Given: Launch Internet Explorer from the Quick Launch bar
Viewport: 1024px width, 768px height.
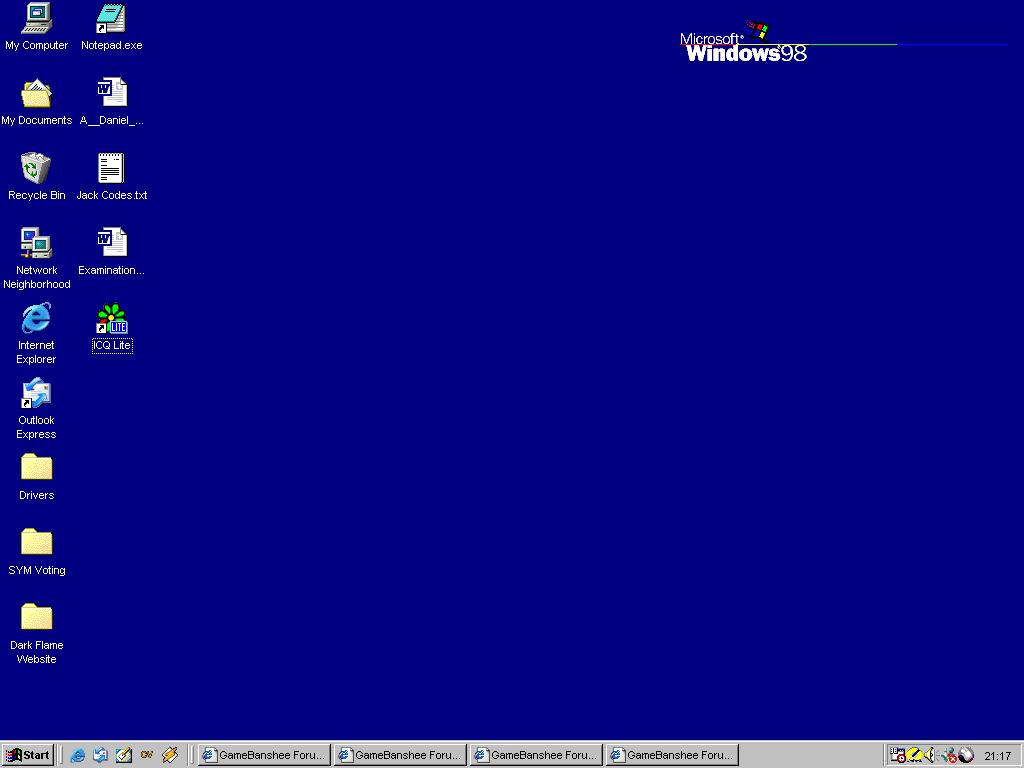Looking at the screenshot, I should point(78,756).
